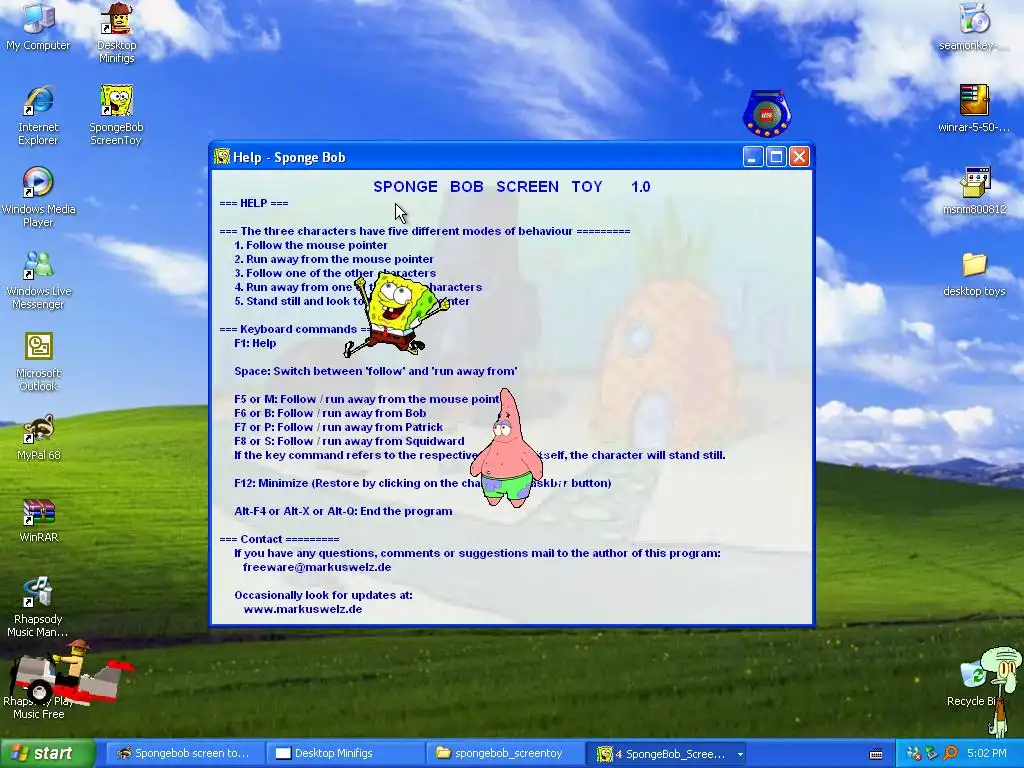The height and width of the screenshot is (768, 1024).
Task: Click the SpongeBob character sprite
Action: (397, 315)
